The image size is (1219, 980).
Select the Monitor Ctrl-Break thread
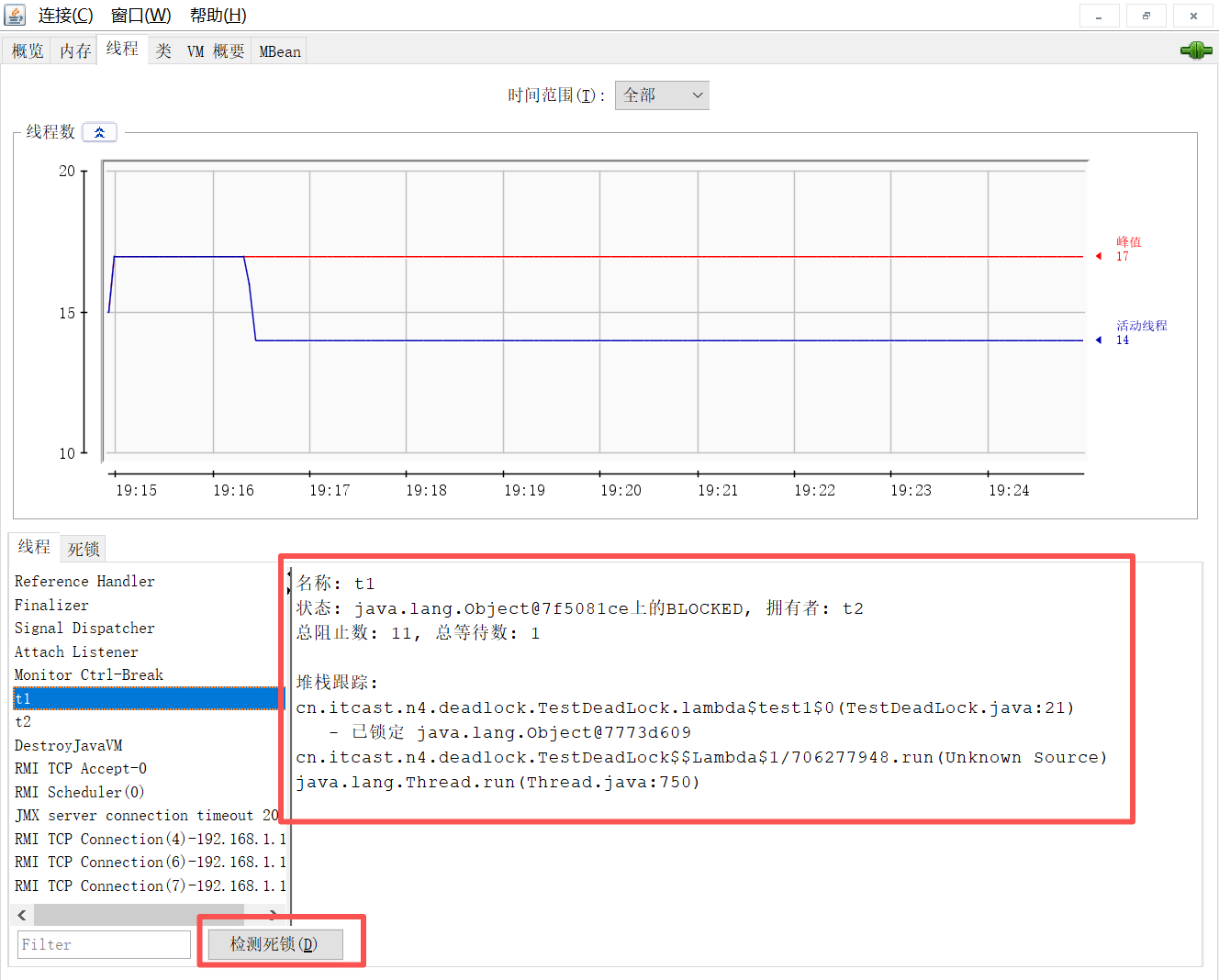point(149,675)
